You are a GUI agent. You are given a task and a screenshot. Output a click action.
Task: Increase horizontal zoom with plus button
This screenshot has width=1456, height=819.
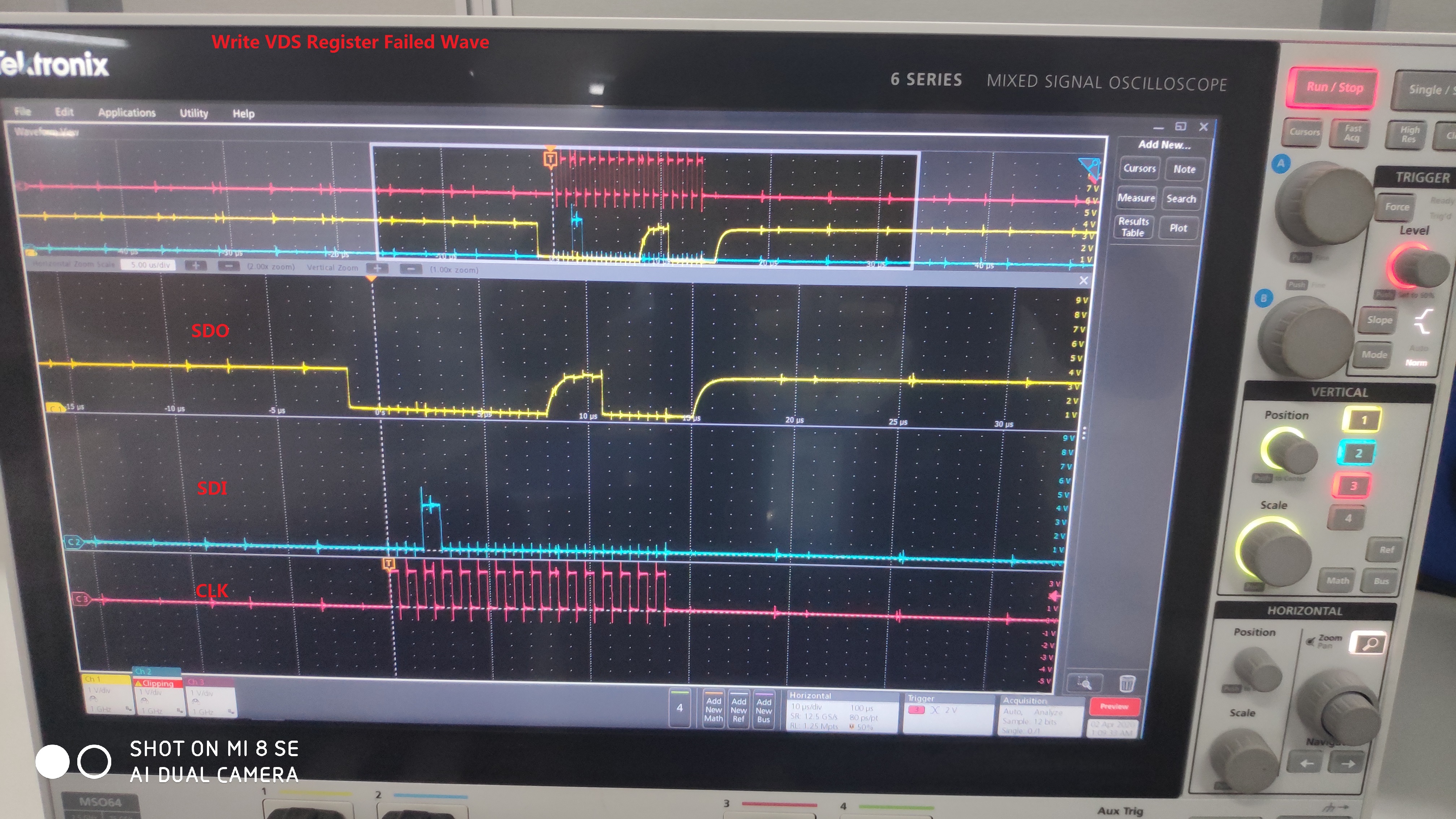[x=196, y=265]
